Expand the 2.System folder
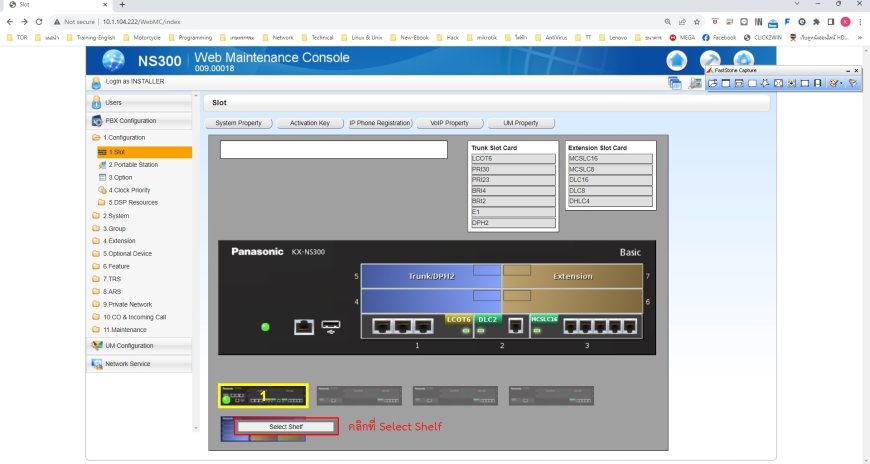Screen dimensions: 870x464 [111, 216]
